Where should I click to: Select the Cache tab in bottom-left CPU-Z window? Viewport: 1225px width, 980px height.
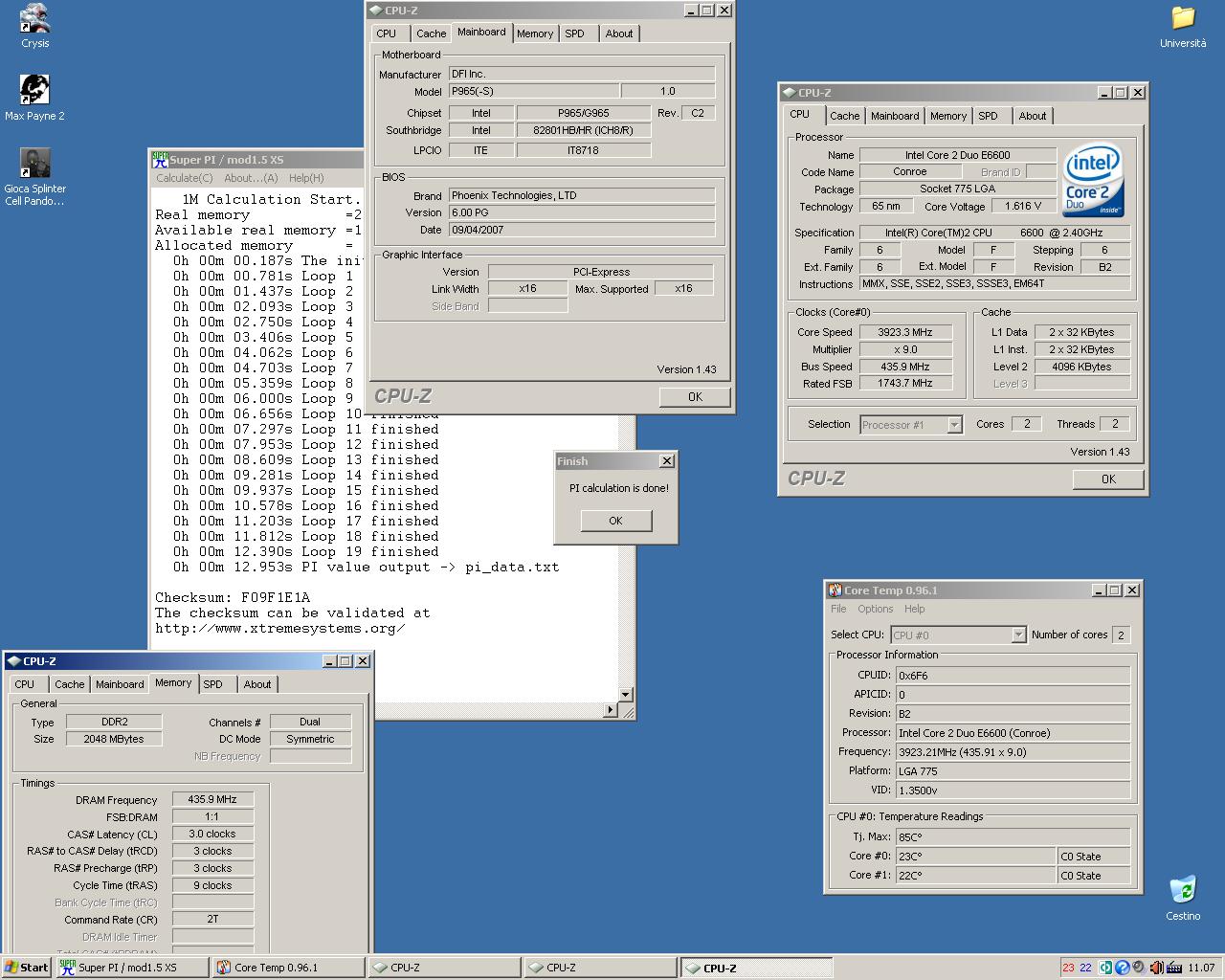[70, 684]
